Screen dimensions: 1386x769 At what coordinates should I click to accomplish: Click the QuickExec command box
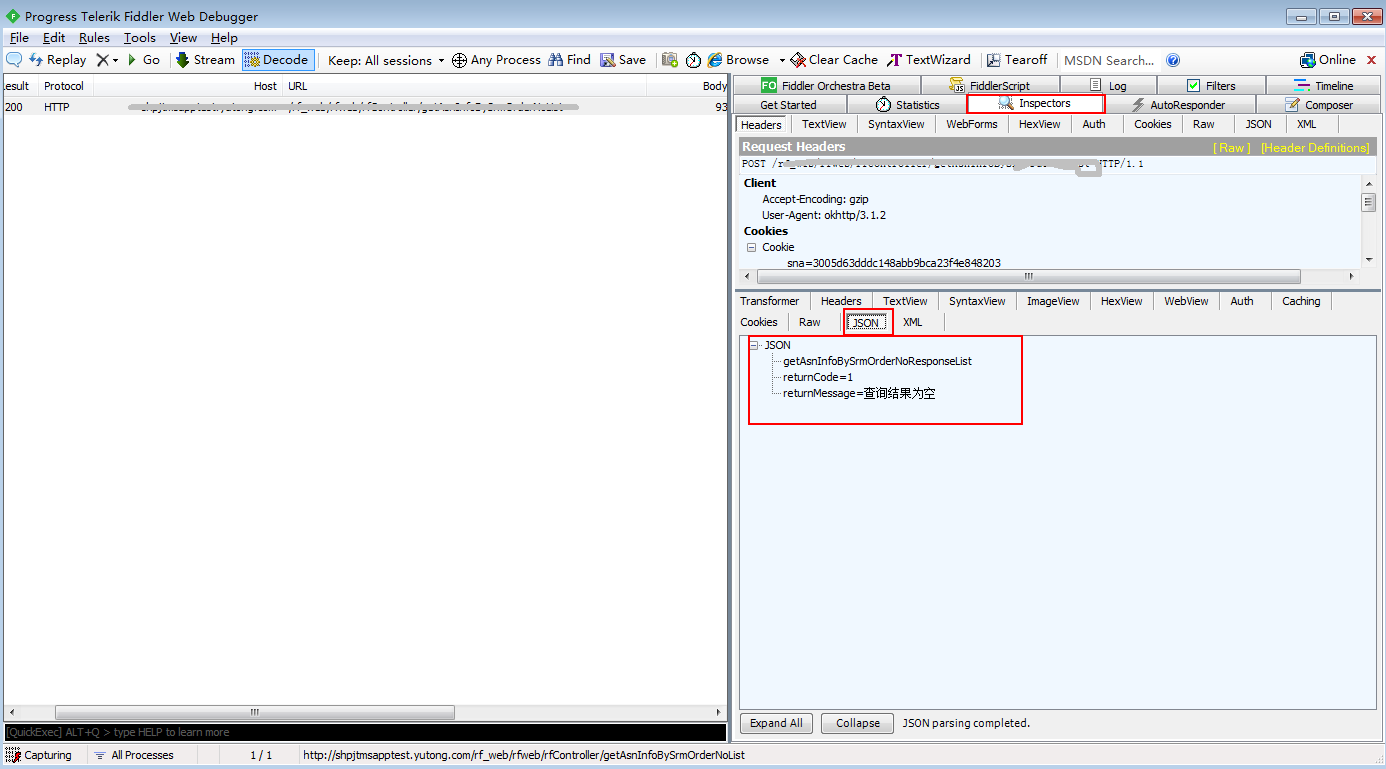click(x=365, y=732)
